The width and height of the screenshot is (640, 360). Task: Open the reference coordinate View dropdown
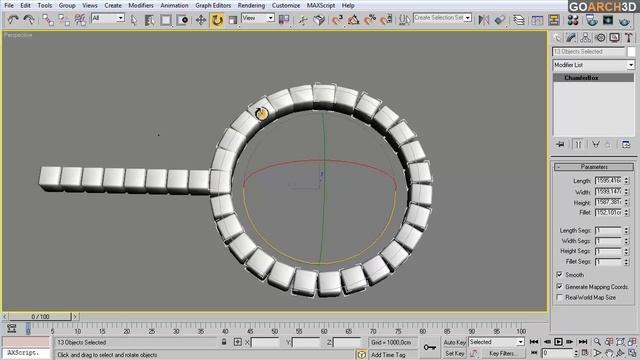pyautogui.click(x=258, y=18)
